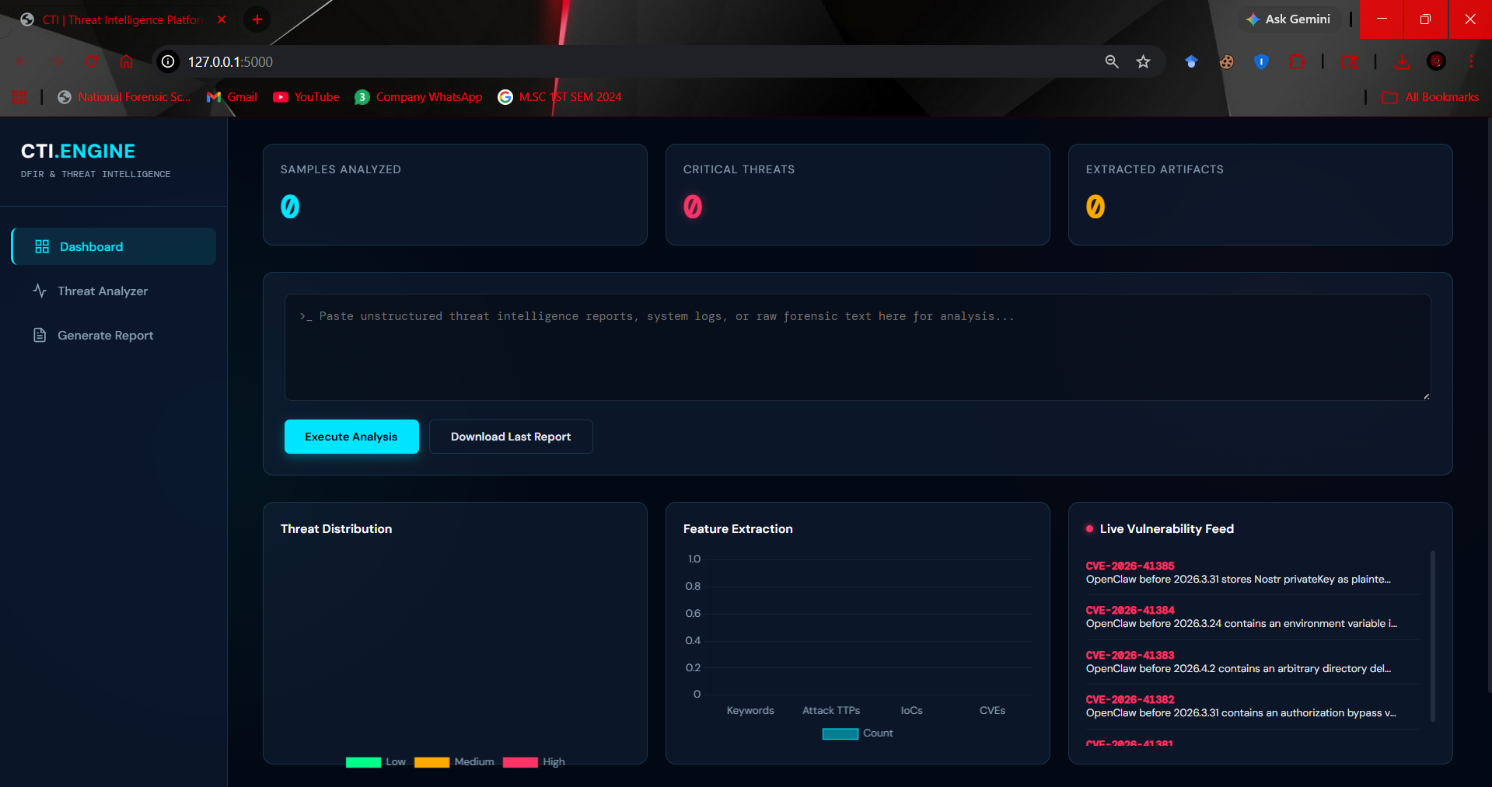
Task: Toggle the High series in the legend
Action: pos(534,762)
